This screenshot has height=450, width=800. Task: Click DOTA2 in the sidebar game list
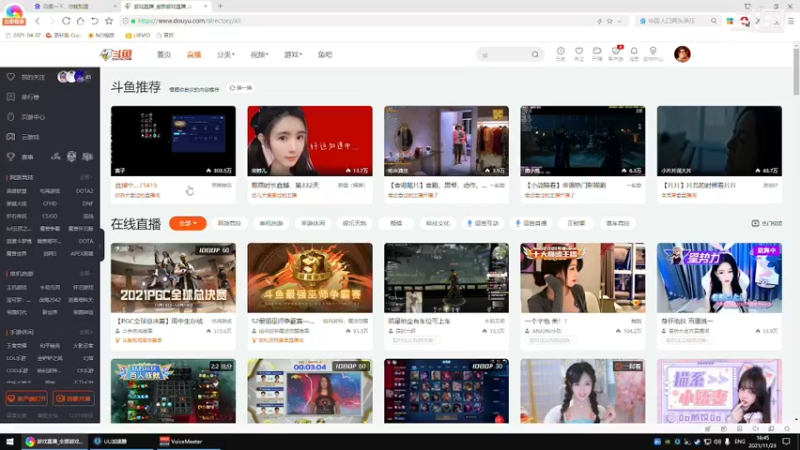point(84,191)
